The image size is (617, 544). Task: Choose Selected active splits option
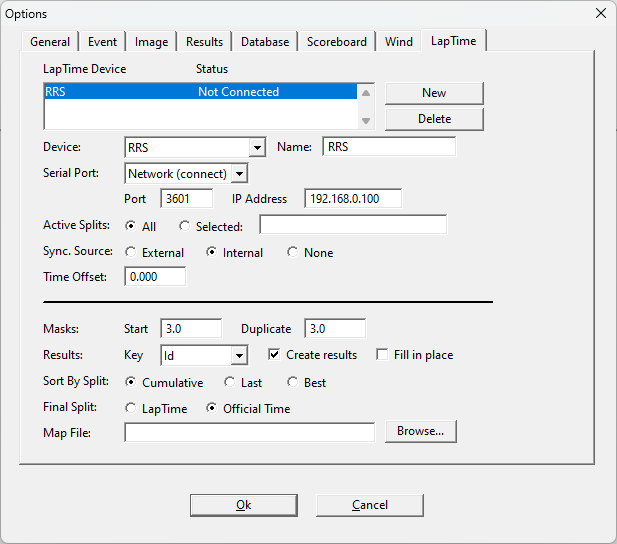211,226
